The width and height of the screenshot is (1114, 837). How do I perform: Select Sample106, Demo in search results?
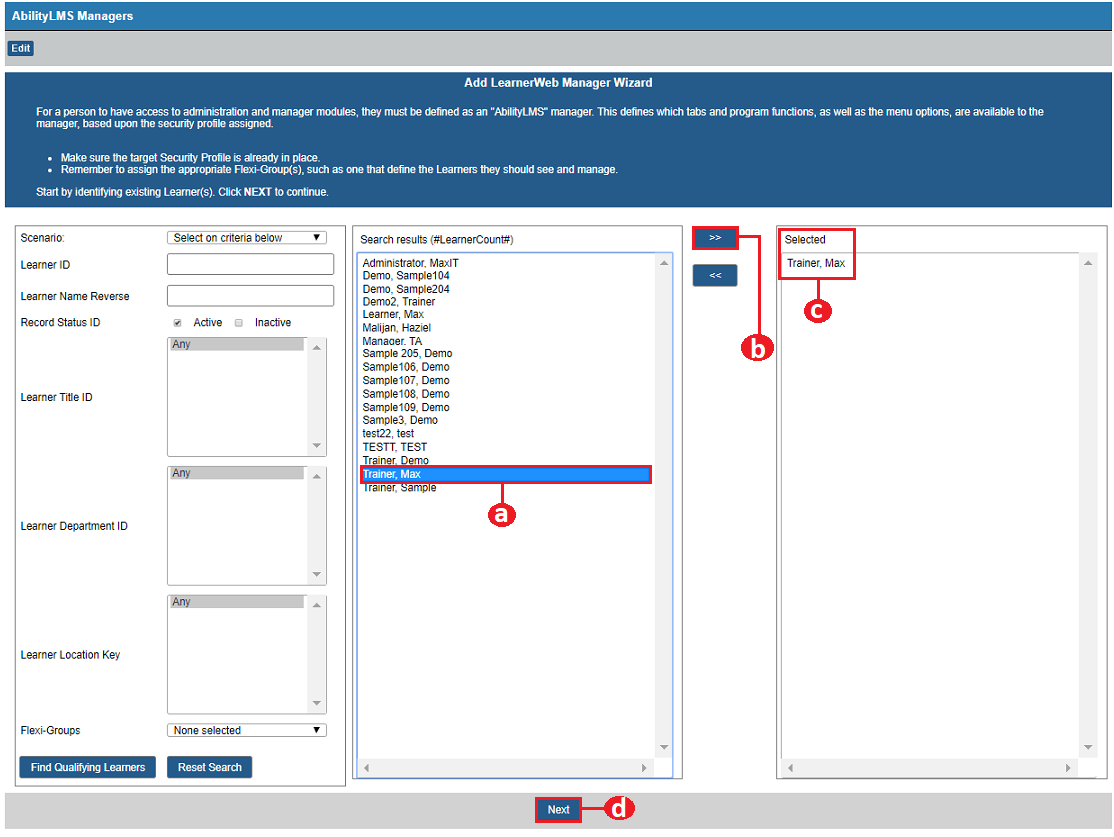(406, 367)
